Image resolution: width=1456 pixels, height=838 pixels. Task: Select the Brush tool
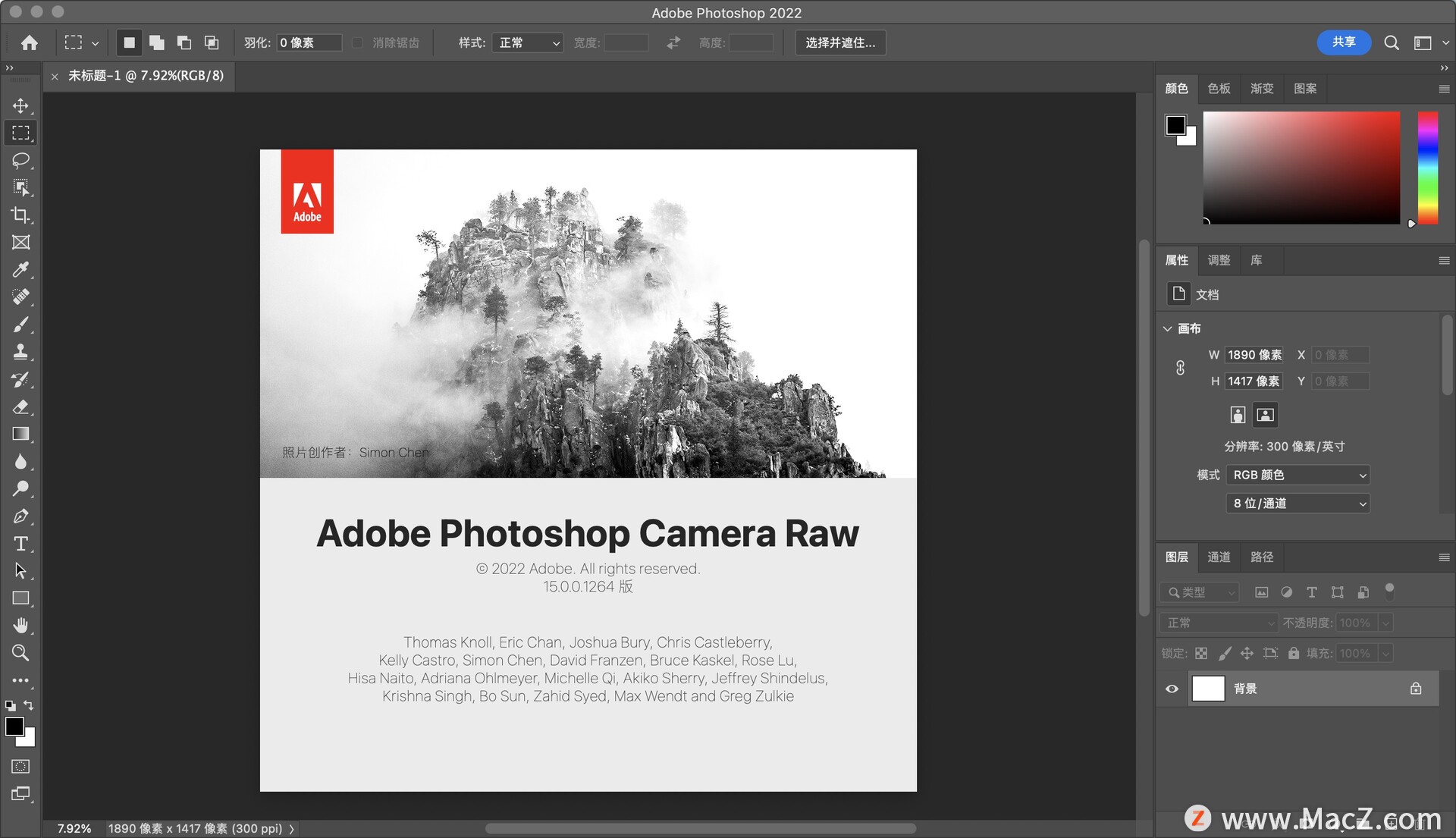point(20,325)
